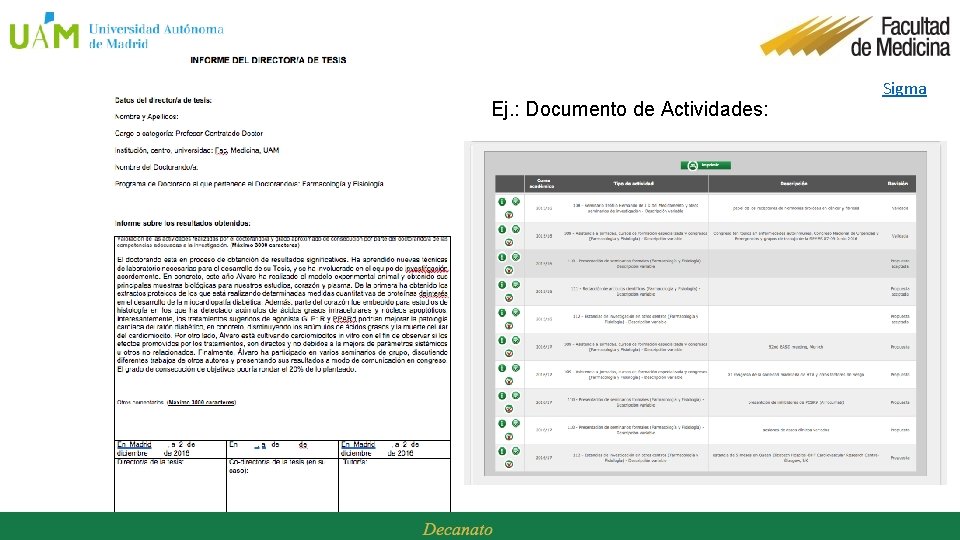Click lower round icon in '108 - Seminario' row
Screen dimensions: 960x540
click(x=509, y=215)
